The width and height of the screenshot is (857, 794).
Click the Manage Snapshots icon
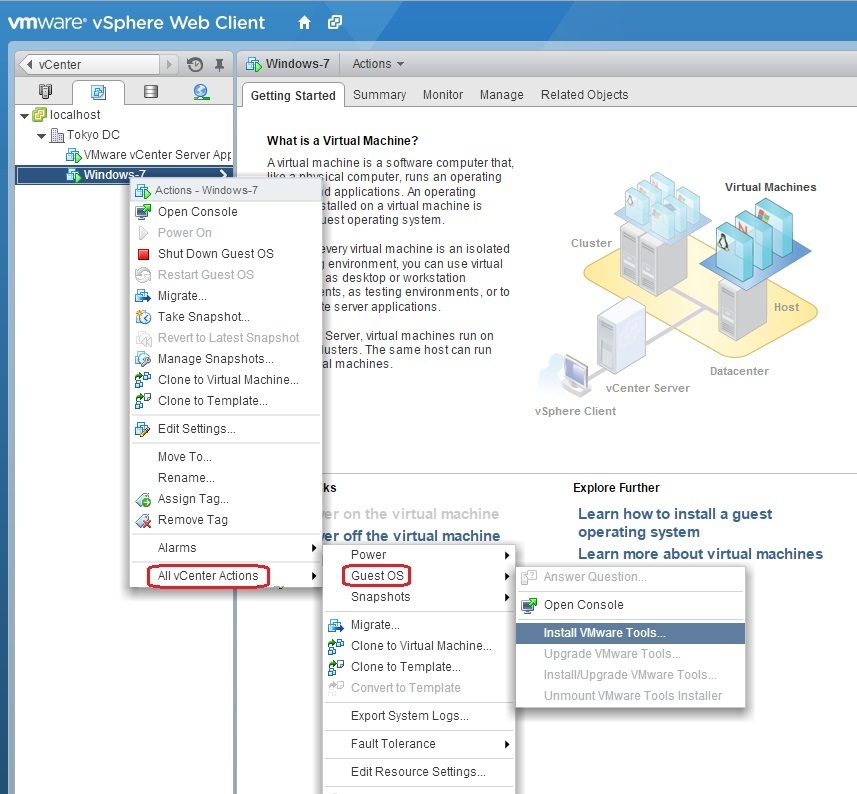[x=143, y=359]
